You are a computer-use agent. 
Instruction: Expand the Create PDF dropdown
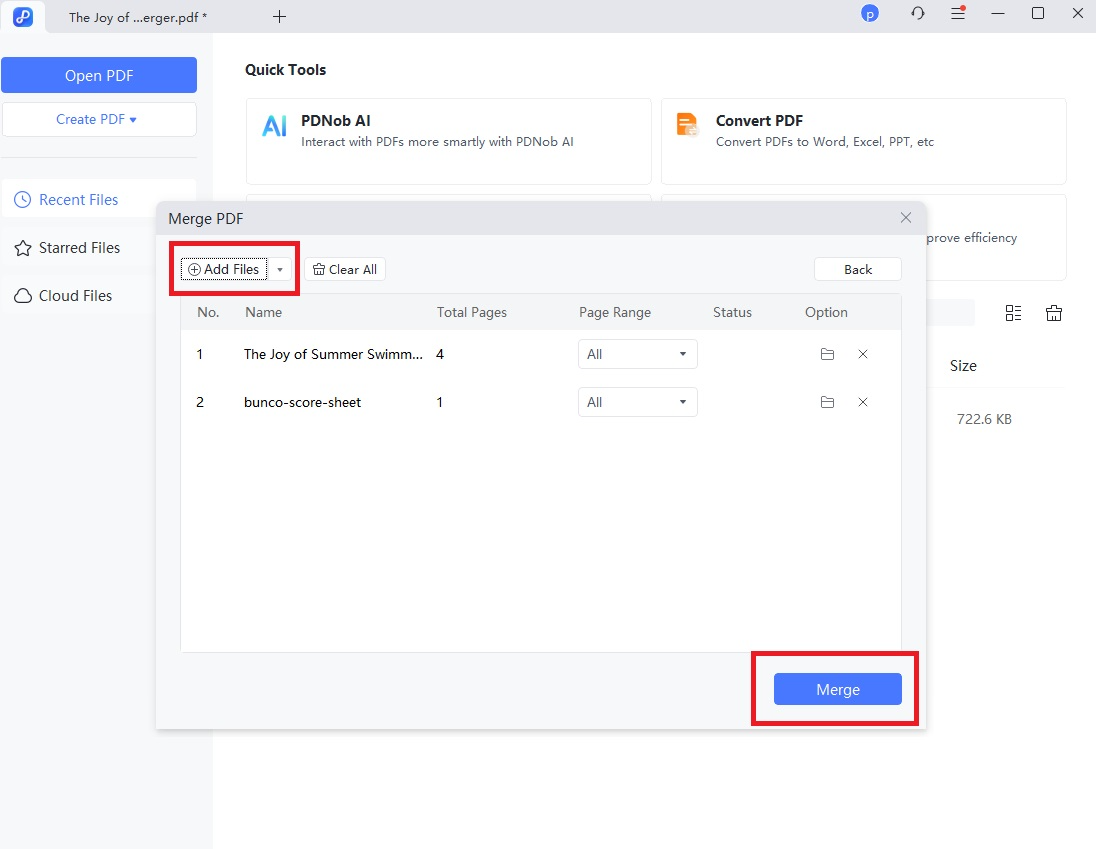click(x=98, y=119)
